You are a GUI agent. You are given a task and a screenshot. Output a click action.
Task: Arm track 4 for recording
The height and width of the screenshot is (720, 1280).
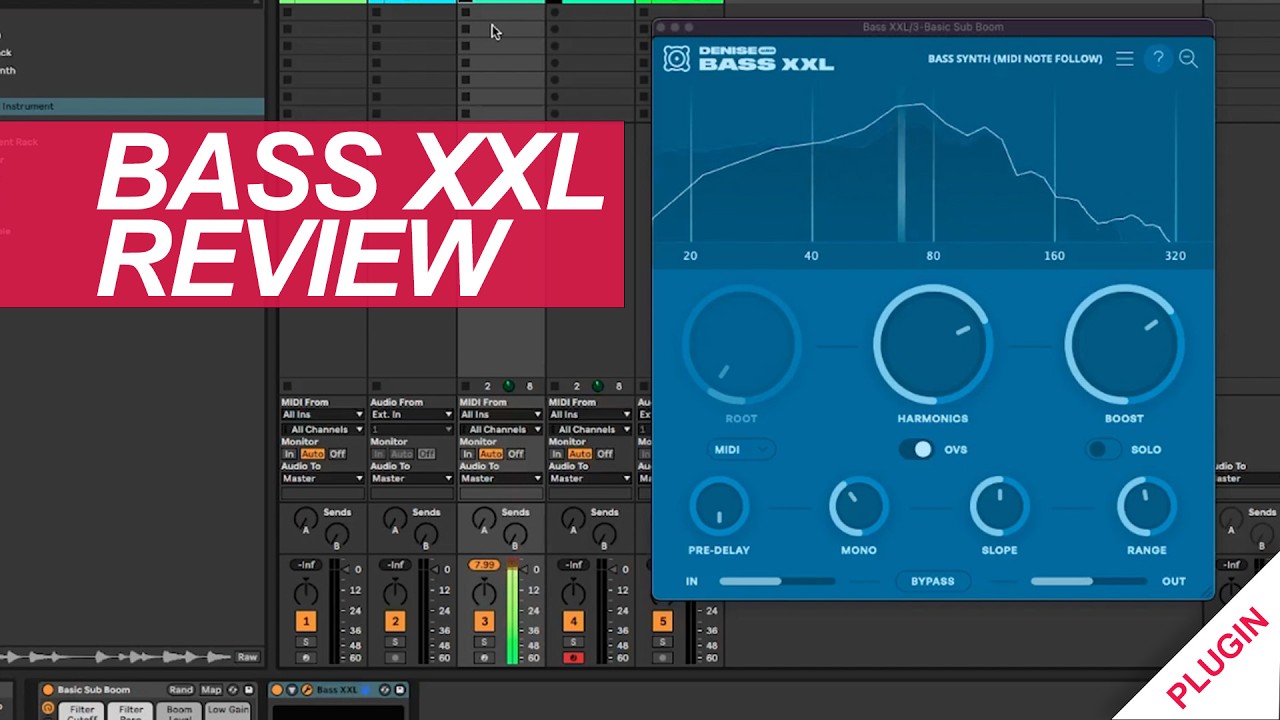coord(573,658)
